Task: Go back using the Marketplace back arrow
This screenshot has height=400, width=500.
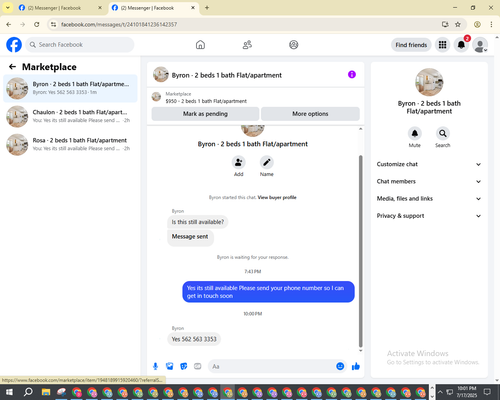Action: coord(12,67)
